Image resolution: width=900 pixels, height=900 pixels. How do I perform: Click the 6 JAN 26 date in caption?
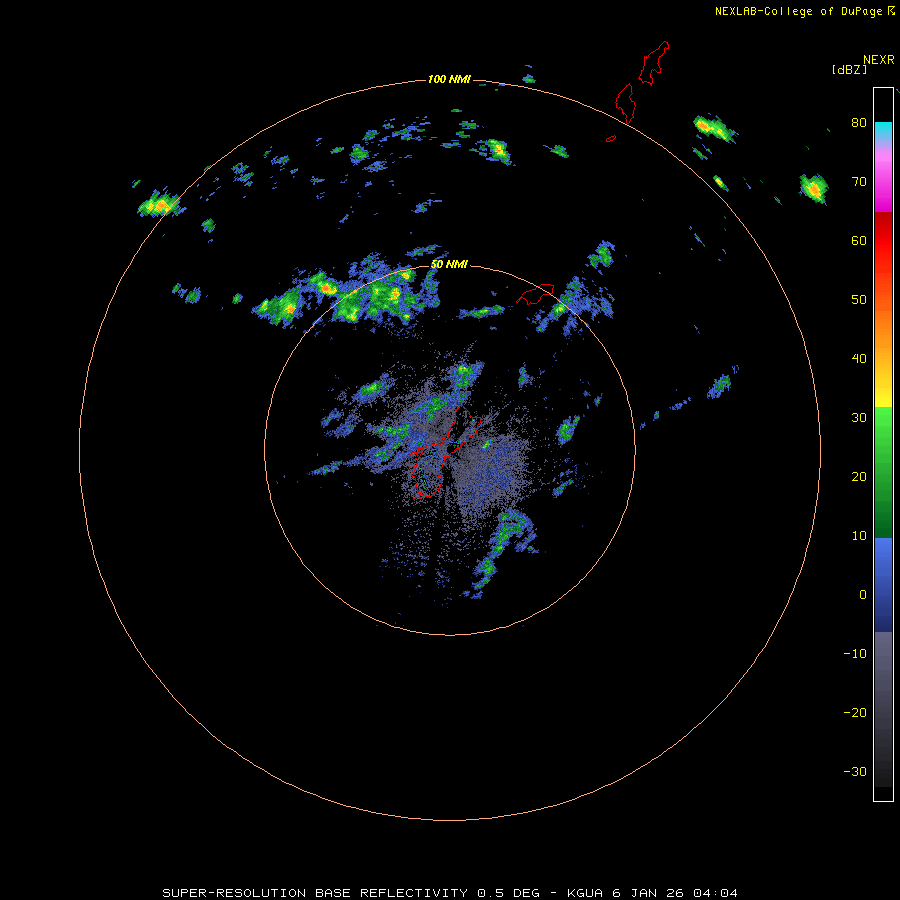(x=649, y=893)
